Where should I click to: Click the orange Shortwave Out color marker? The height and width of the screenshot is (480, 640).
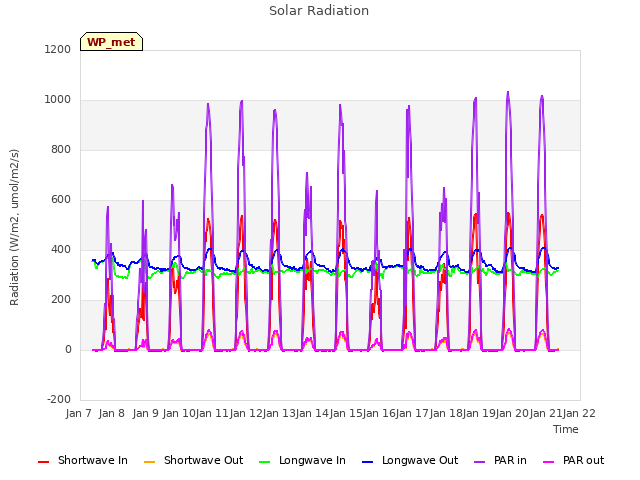(149, 462)
